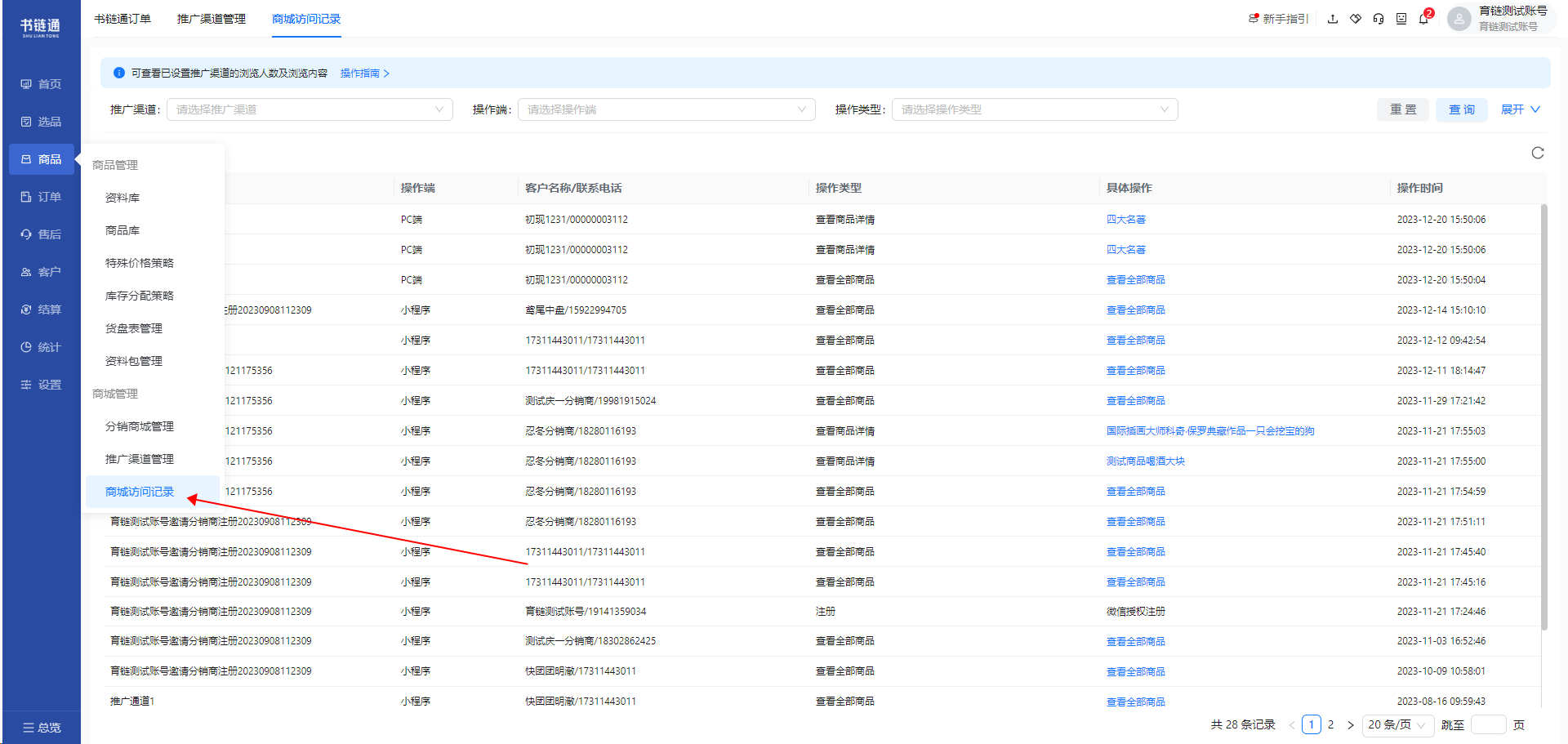
Task: Switch to the 书链通订单 tab
Action: tap(122, 19)
